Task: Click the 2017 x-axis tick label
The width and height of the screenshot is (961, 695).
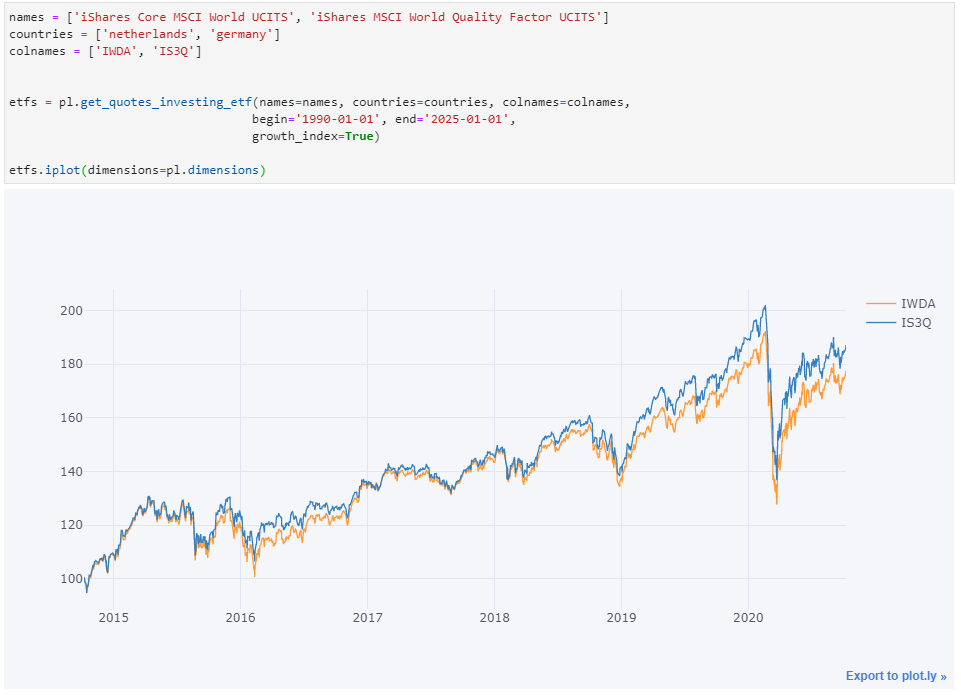Action: (x=367, y=616)
